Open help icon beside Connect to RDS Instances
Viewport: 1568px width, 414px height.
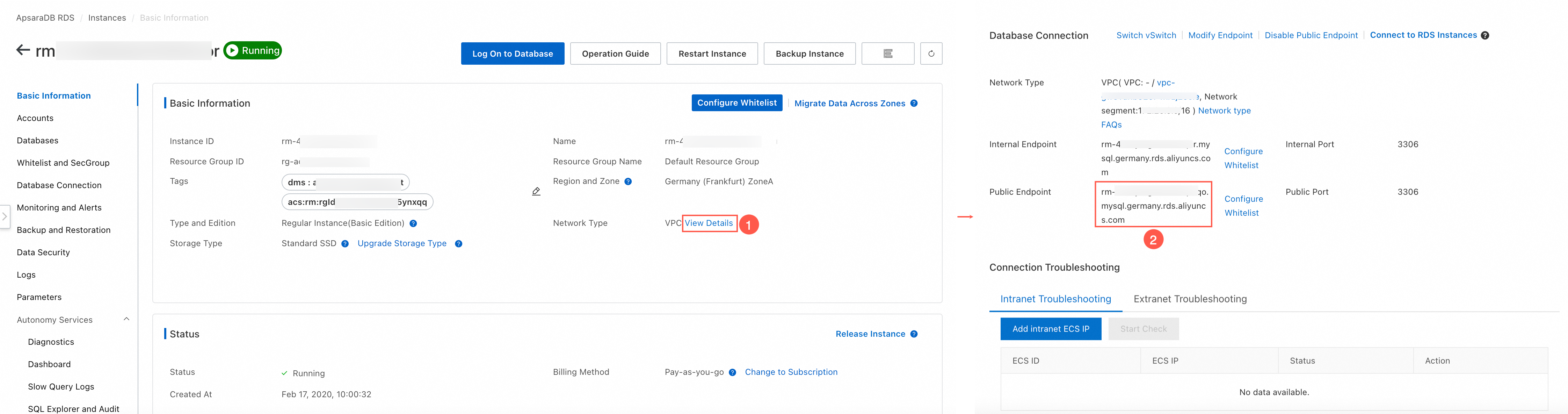point(1485,35)
